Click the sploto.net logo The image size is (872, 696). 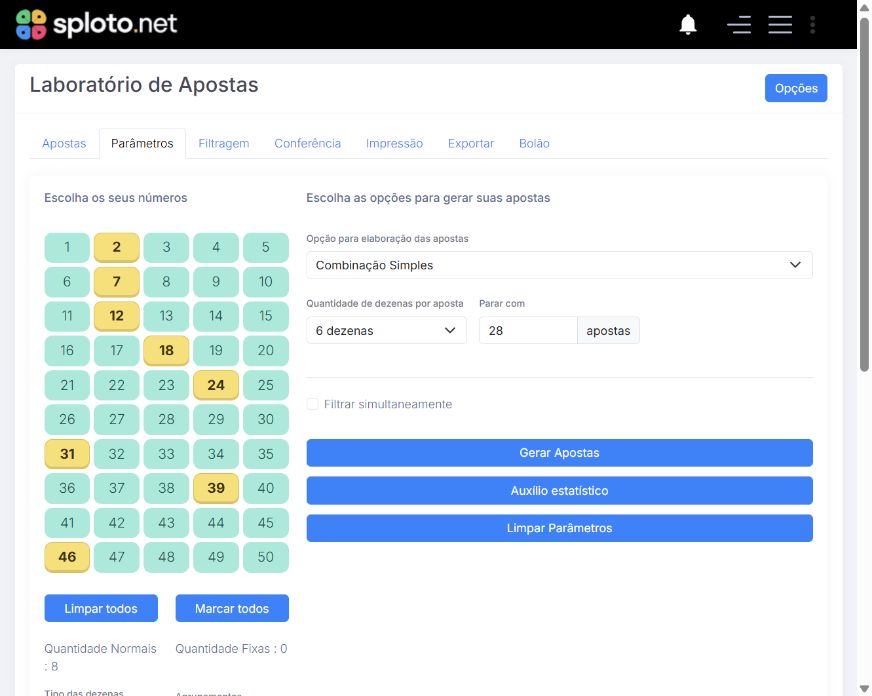[96, 24]
